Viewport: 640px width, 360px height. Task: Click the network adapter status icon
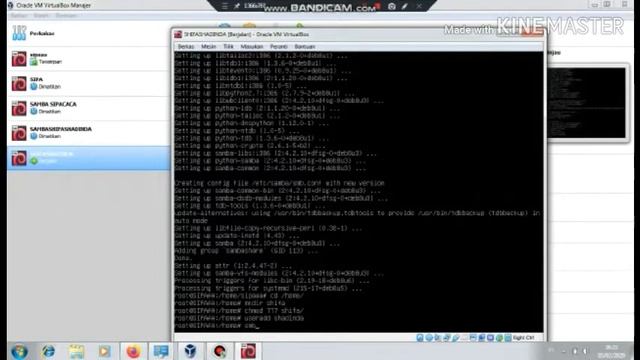[x=446, y=338]
